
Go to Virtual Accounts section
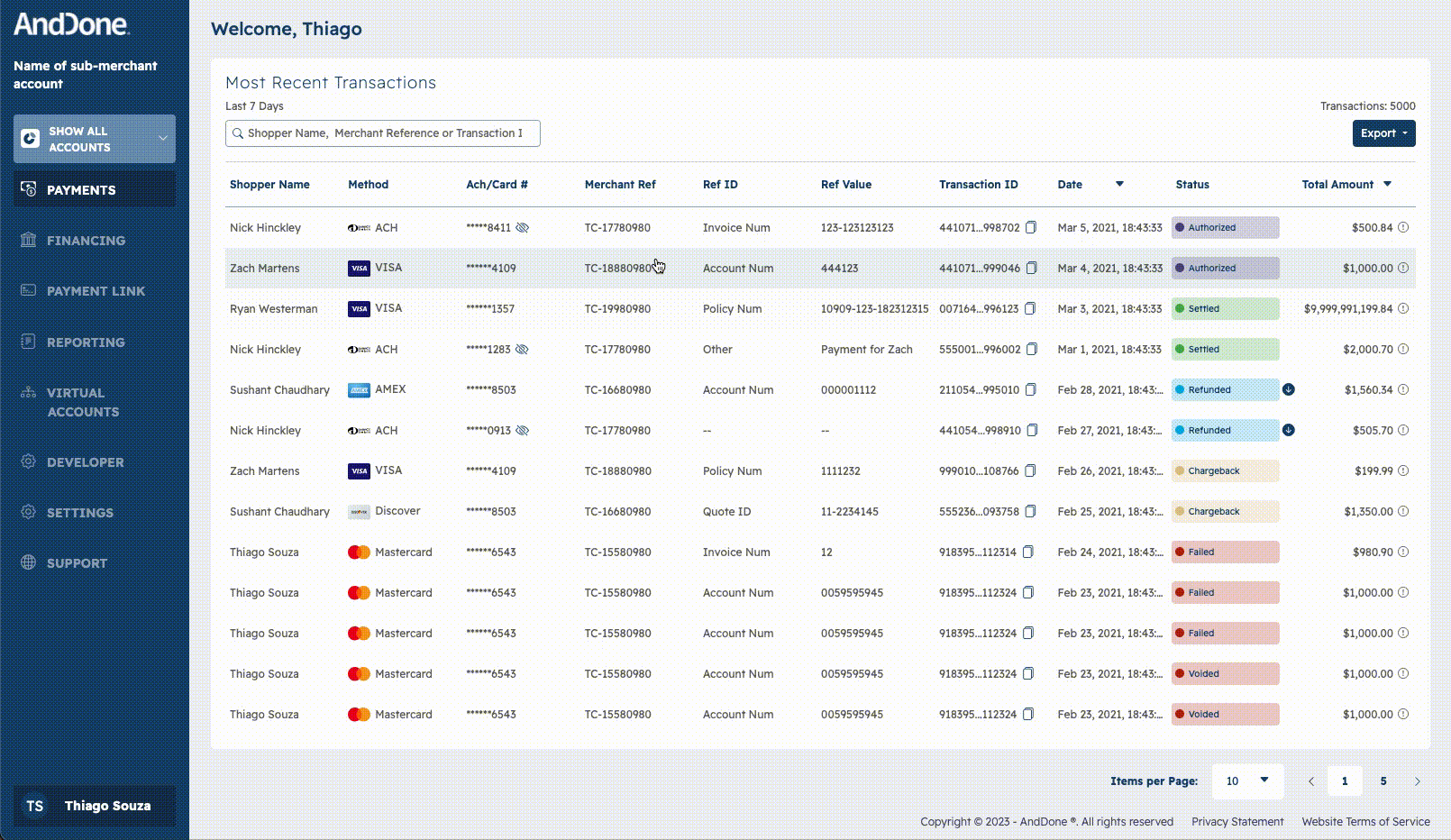tap(82, 403)
